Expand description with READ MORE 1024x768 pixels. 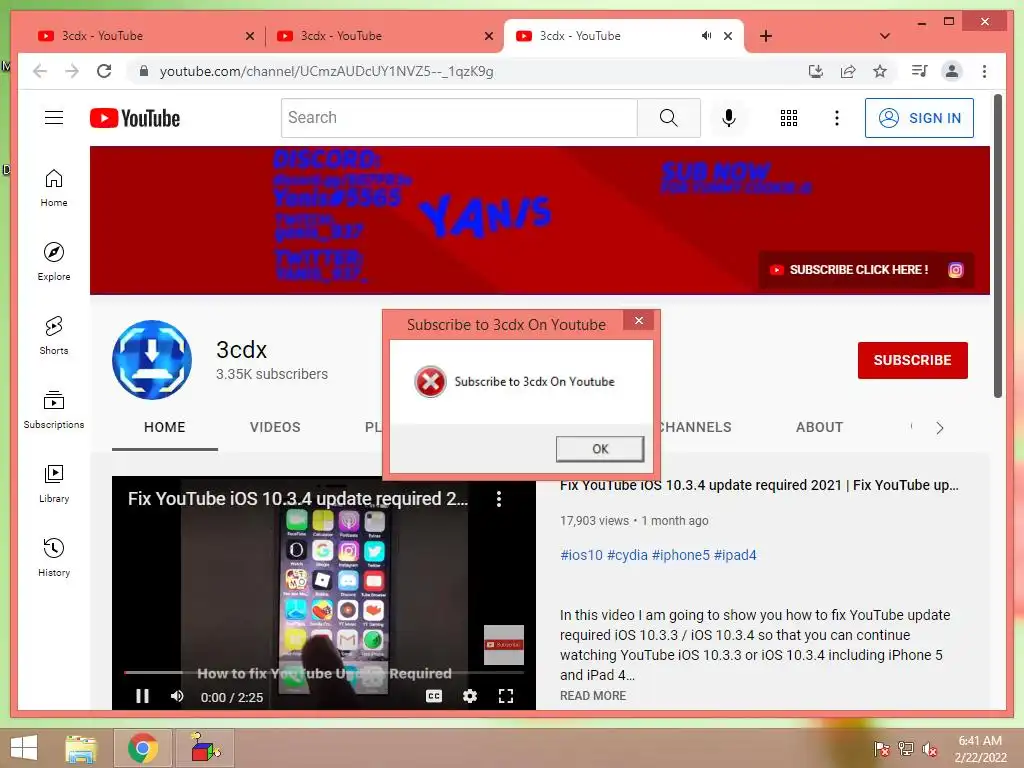click(593, 696)
